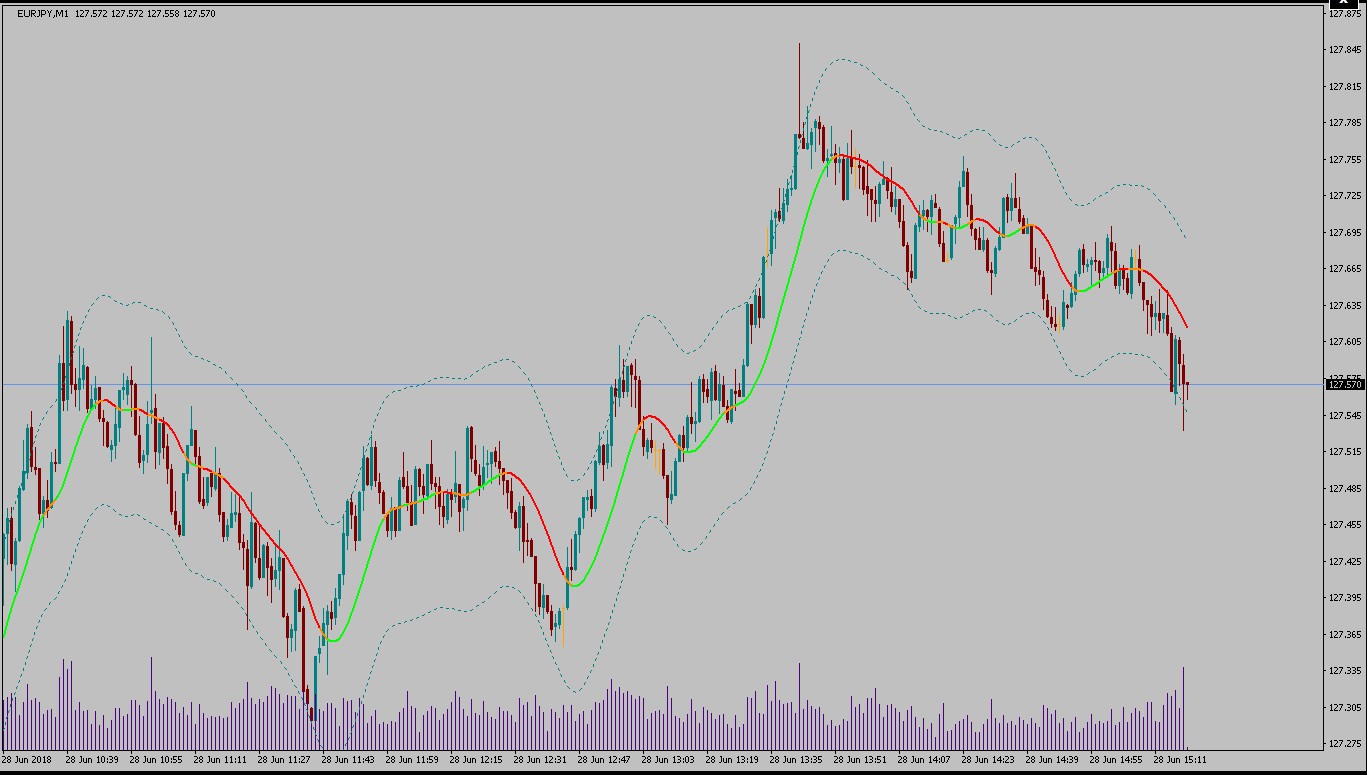Screen dimensions: 1367x775
Task: Select the 28 Jun 11:11 time label
Action: pyautogui.click(x=220, y=760)
